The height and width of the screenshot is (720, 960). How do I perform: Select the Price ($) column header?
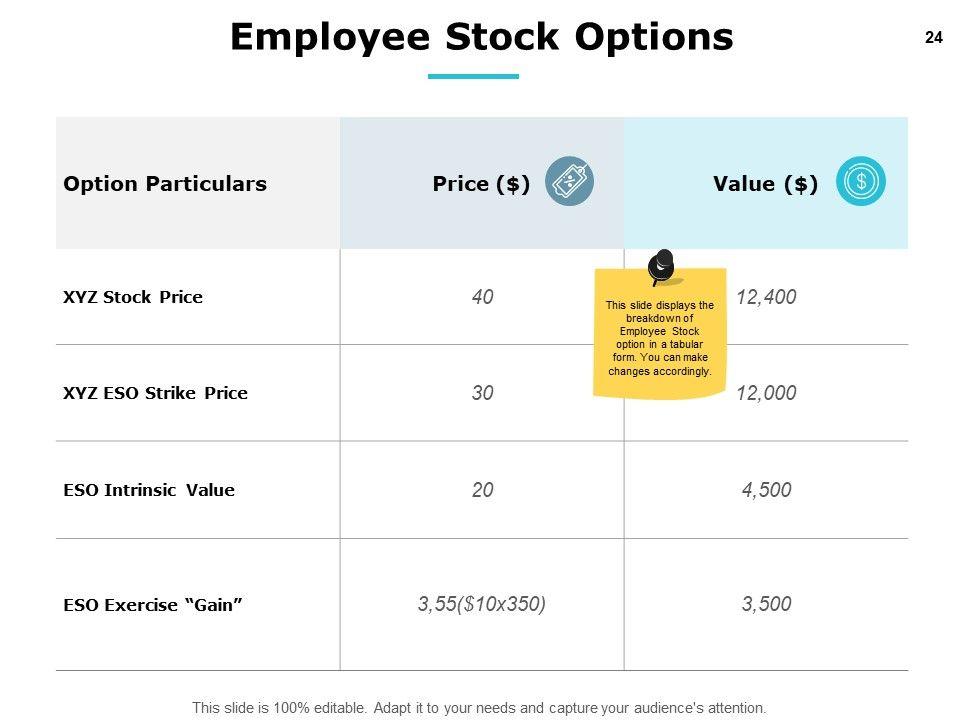(x=481, y=184)
